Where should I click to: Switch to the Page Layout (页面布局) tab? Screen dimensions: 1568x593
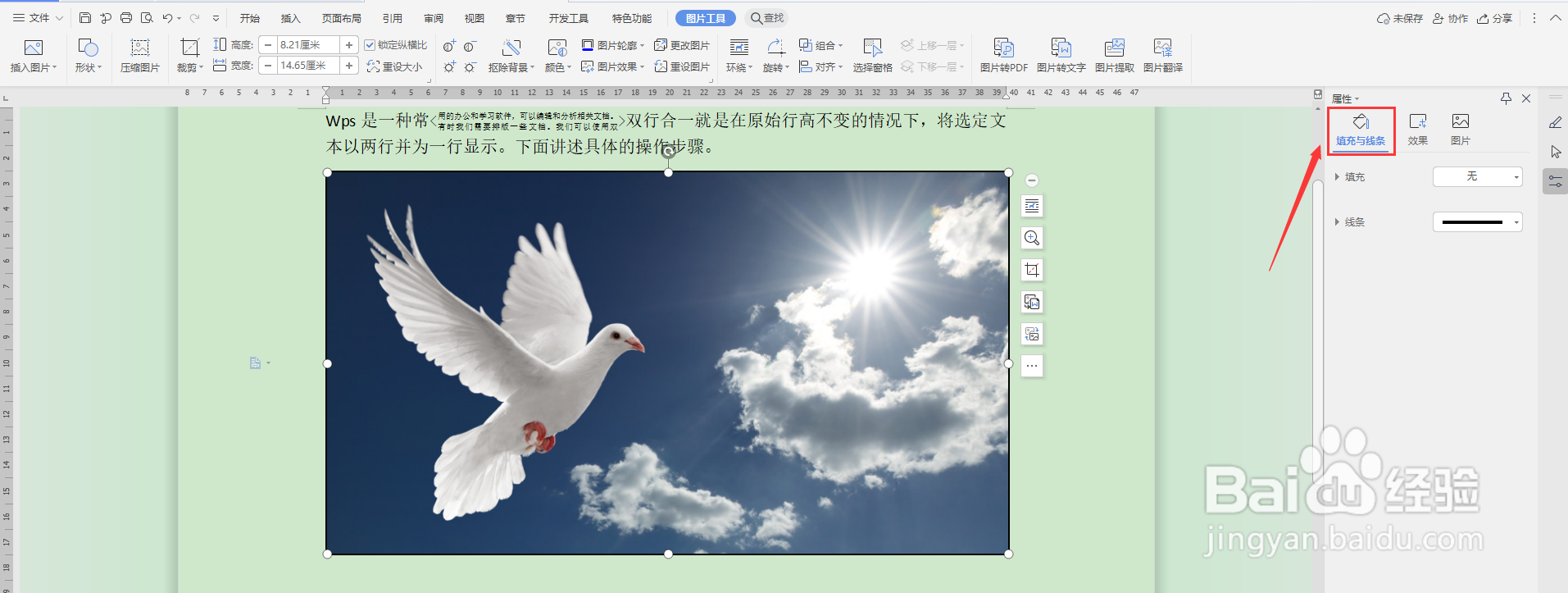(342, 18)
